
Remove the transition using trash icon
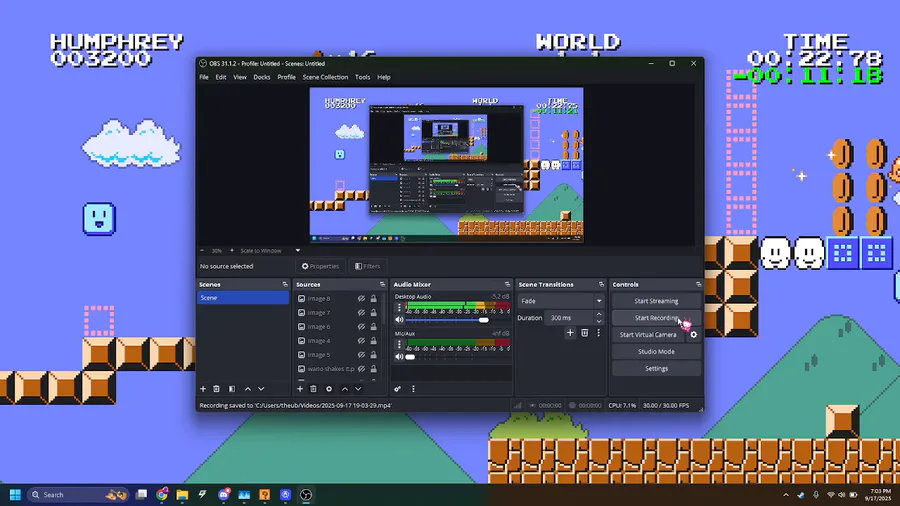[x=584, y=333]
